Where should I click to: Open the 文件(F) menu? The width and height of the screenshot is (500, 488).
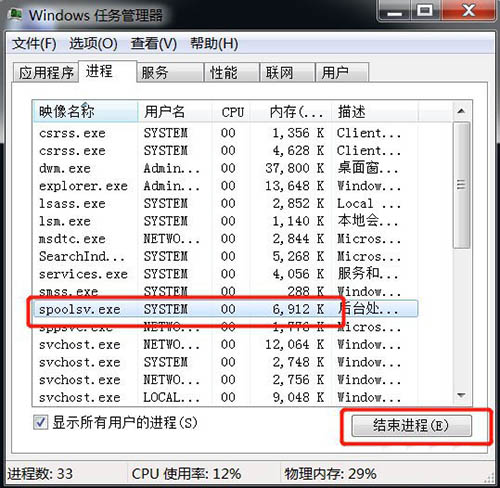(34, 44)
